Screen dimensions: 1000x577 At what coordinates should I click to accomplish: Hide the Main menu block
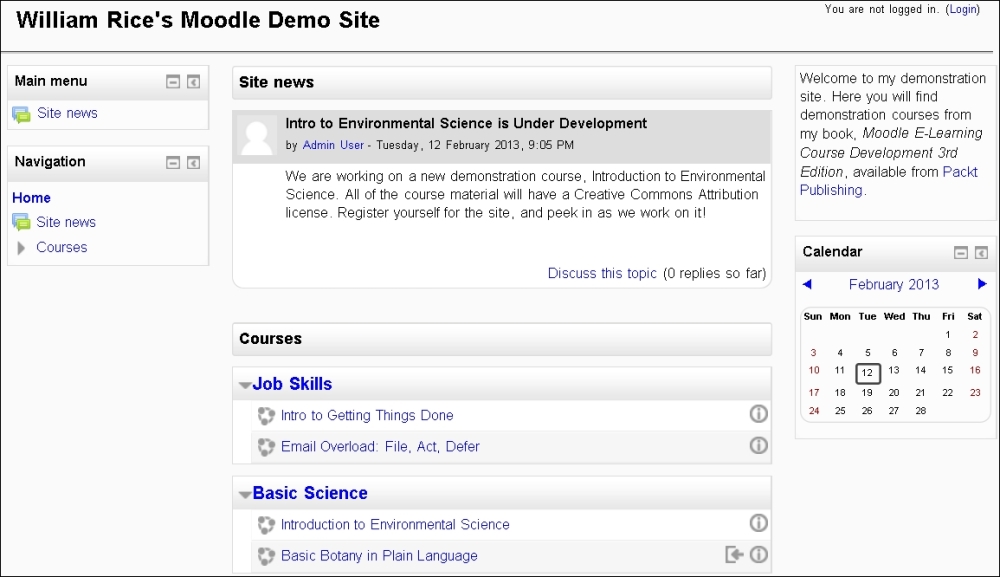[x=173, y=82]
